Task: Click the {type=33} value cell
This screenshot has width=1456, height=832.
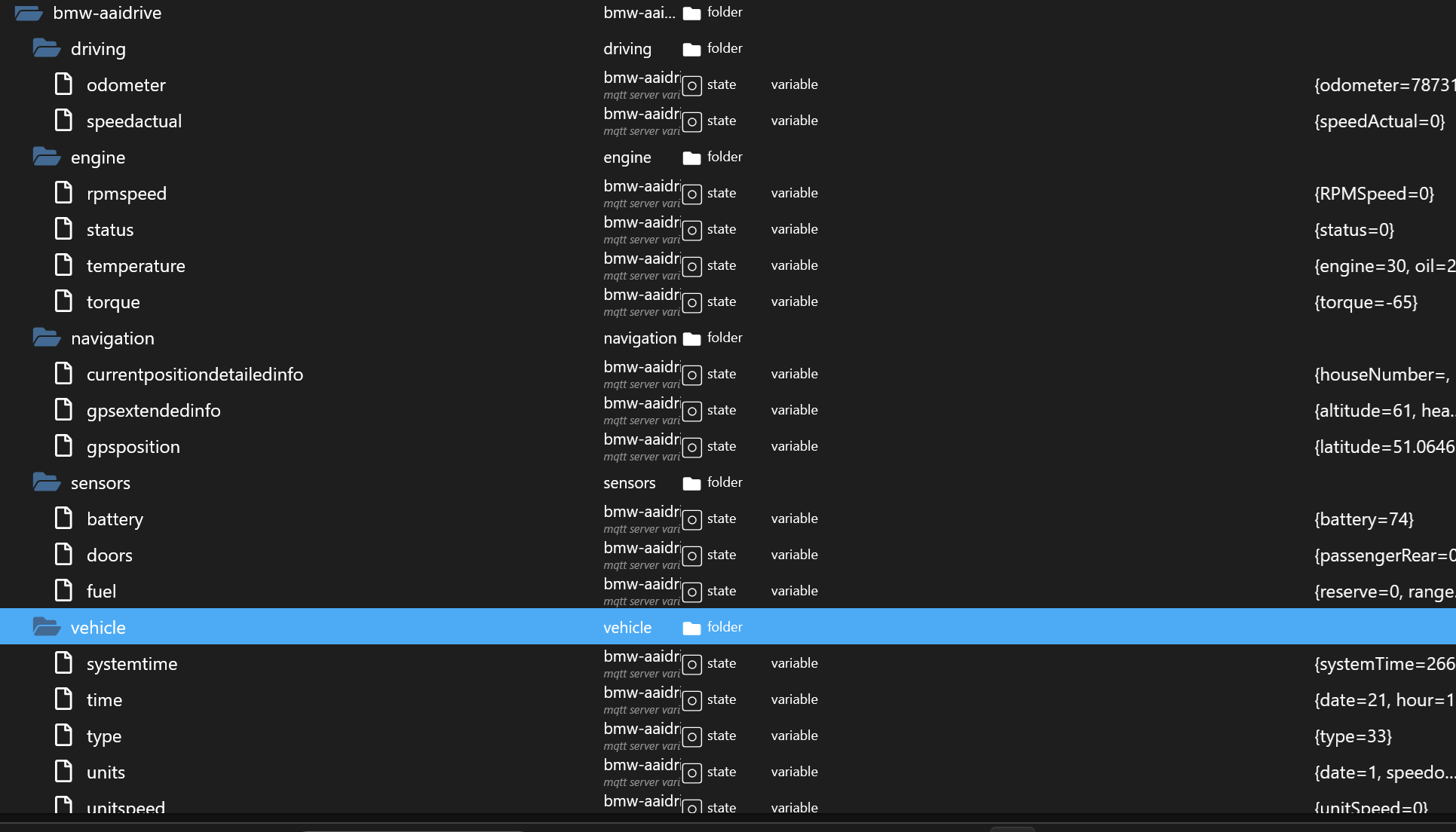Action: [x=1353, y=736]
